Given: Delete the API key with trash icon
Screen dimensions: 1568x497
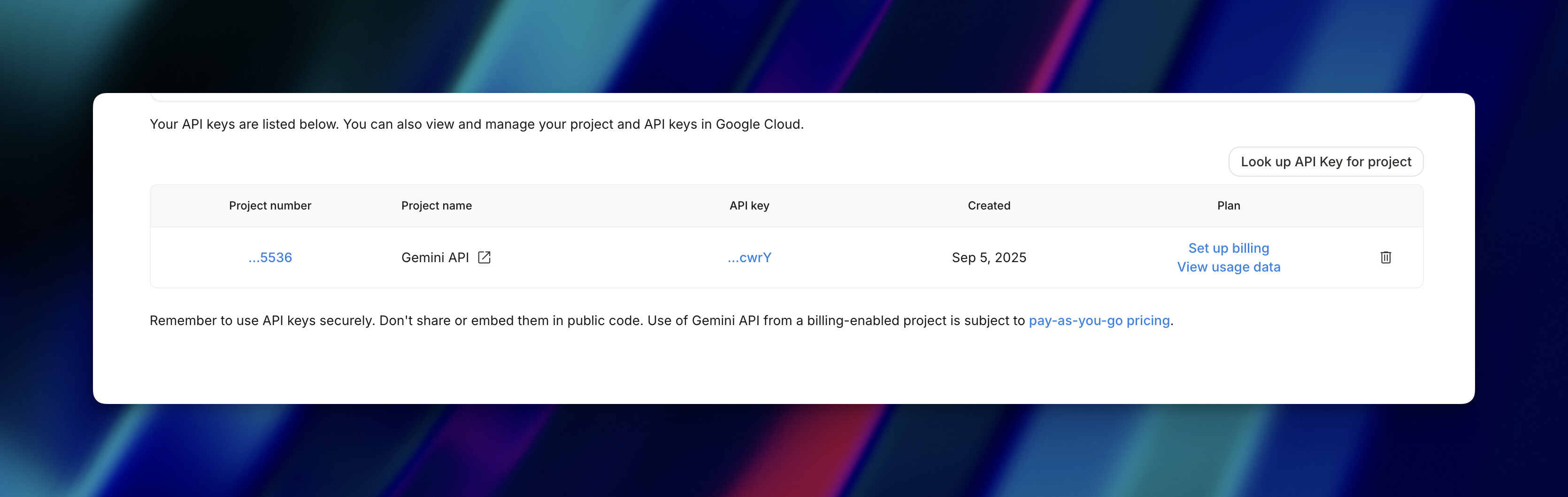Looking at the screenshot, I should click(1385, 257).
